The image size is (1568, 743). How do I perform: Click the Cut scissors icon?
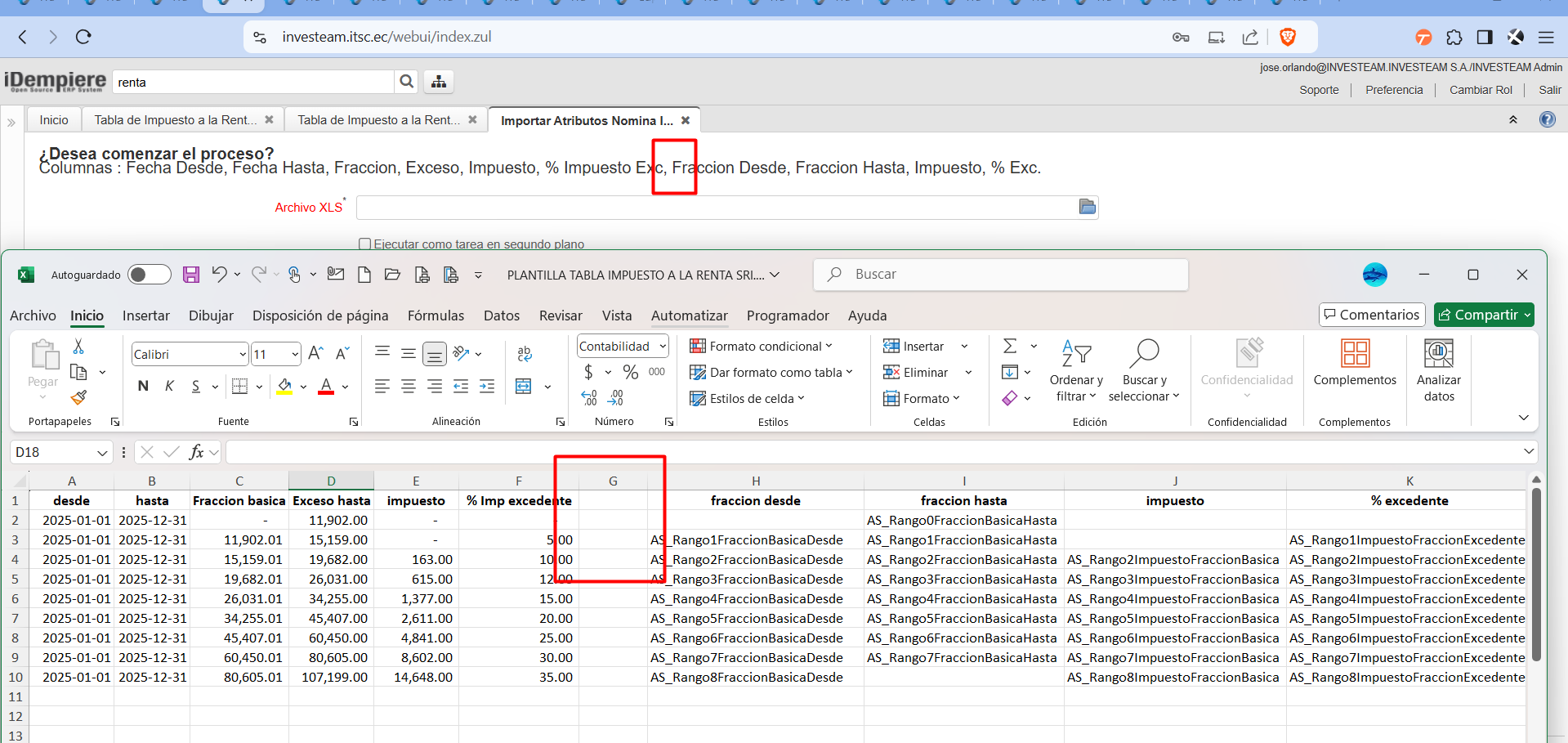[x=78, y=347]
